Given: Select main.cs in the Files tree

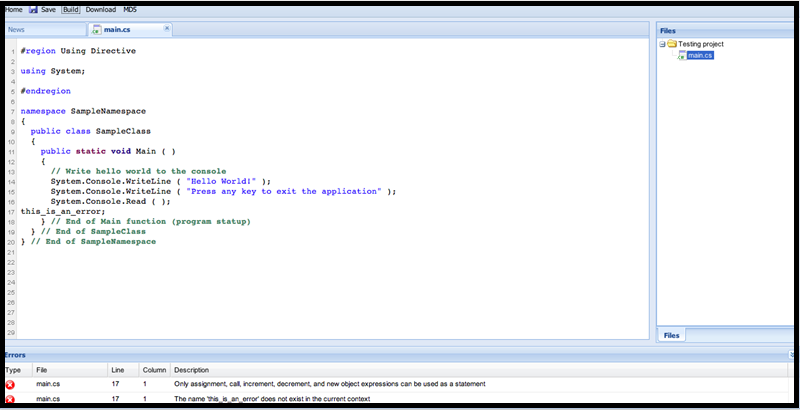Looking at the screenshot, I should 700,56.
